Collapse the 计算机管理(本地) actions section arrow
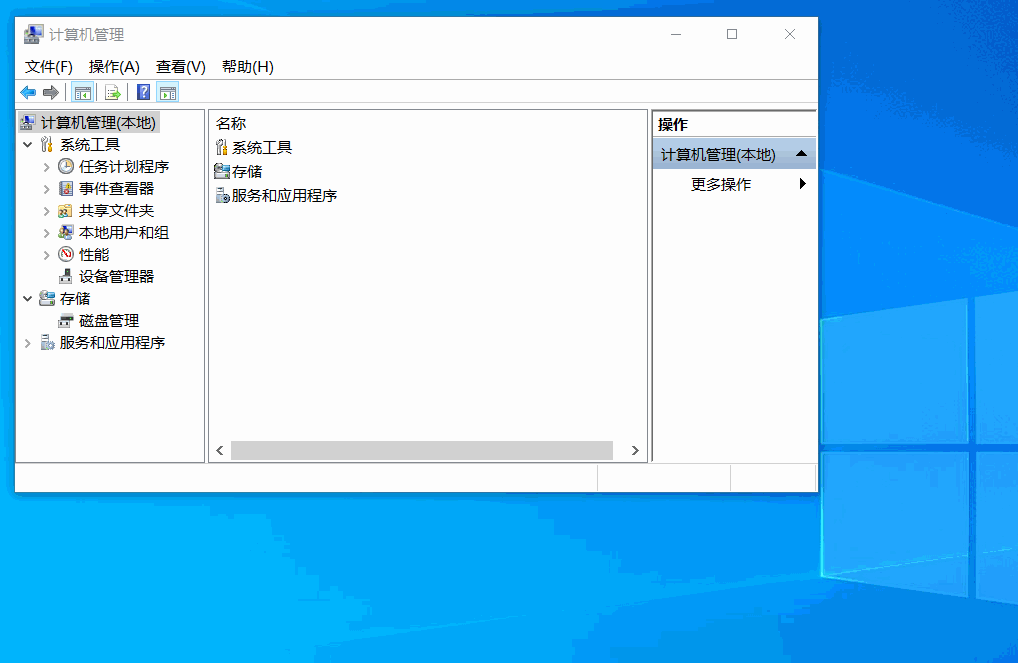The height and width of the screenshot is (663, 1018). point(802,154)
